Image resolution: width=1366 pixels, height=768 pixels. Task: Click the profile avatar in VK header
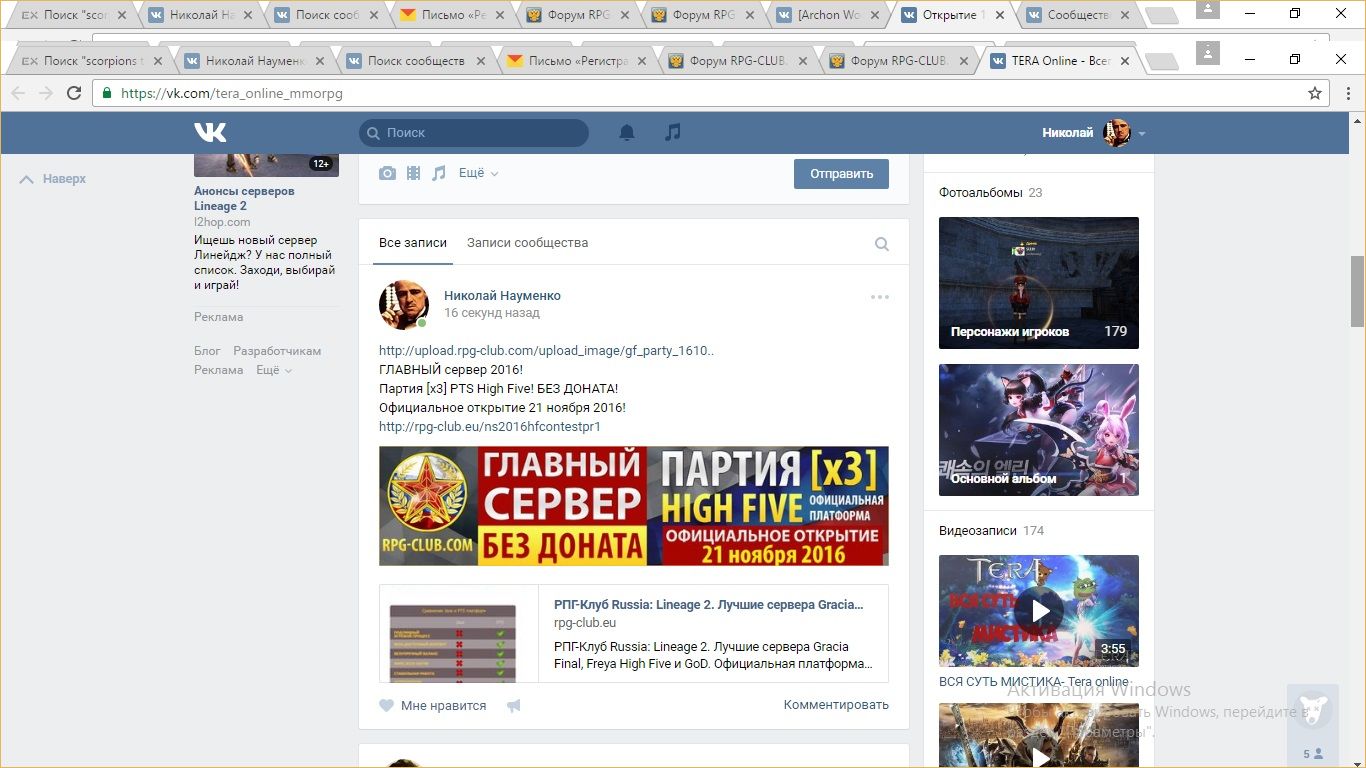(x=1116, y=133)
